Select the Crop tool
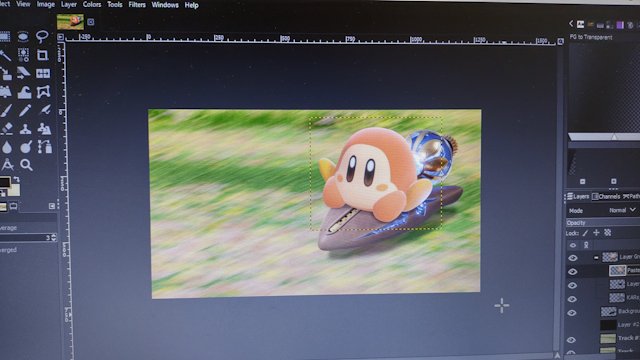This screenshot has height=360, width=640. click(x=42, y=55)
